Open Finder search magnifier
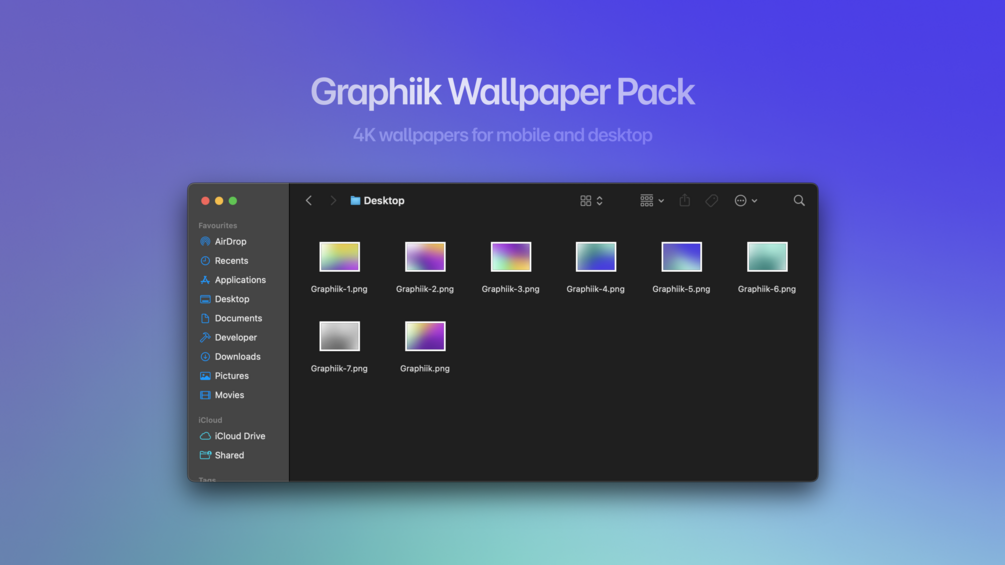The height and width of the screenshot is (565, 1005). [x=799, y=201]
